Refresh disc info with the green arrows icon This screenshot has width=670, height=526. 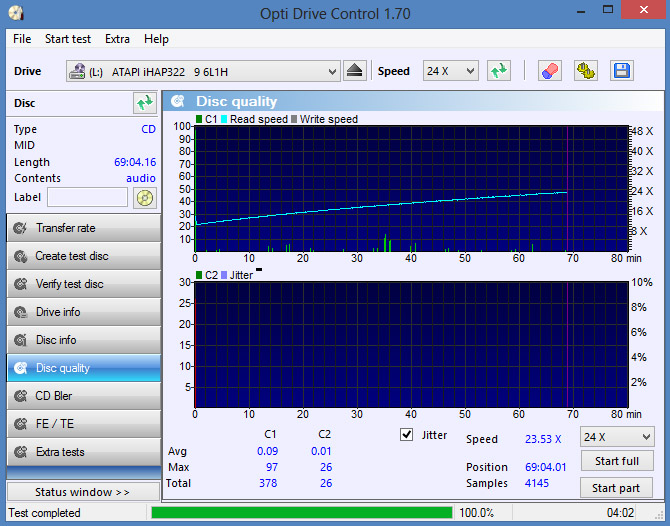pos(145,103)
